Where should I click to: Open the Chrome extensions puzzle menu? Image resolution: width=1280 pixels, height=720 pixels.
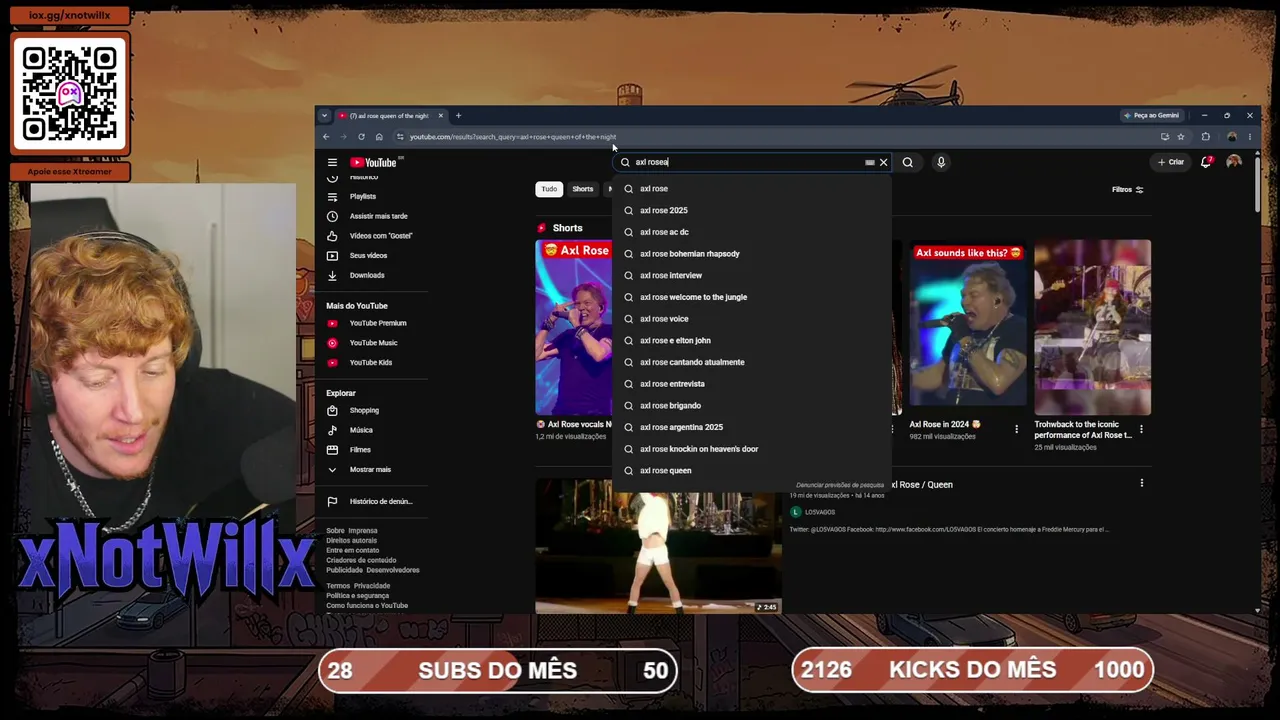[1206, 137]
